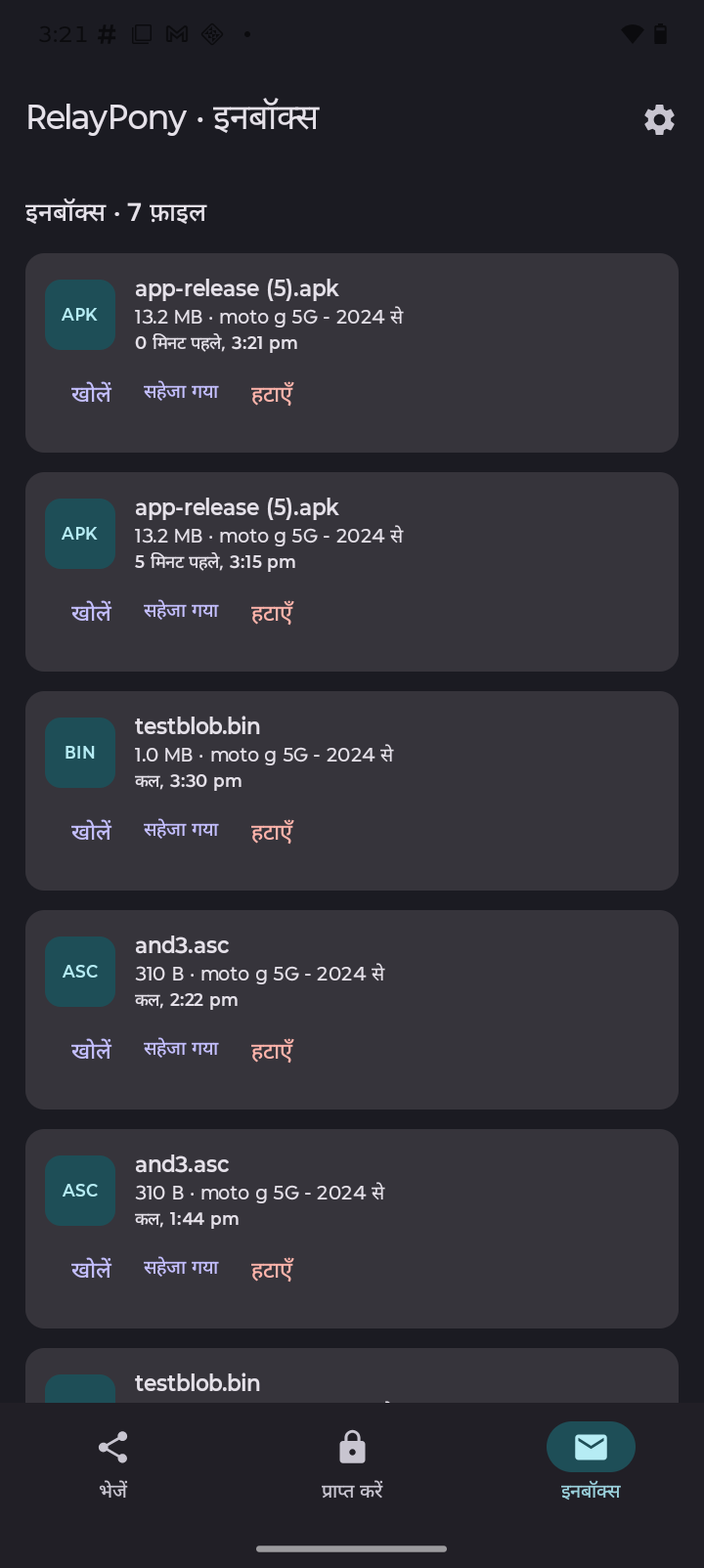Select the partially visible testblob.bin card at bottom
This screenshot has width=704, height=1568.
(352, 1375)
